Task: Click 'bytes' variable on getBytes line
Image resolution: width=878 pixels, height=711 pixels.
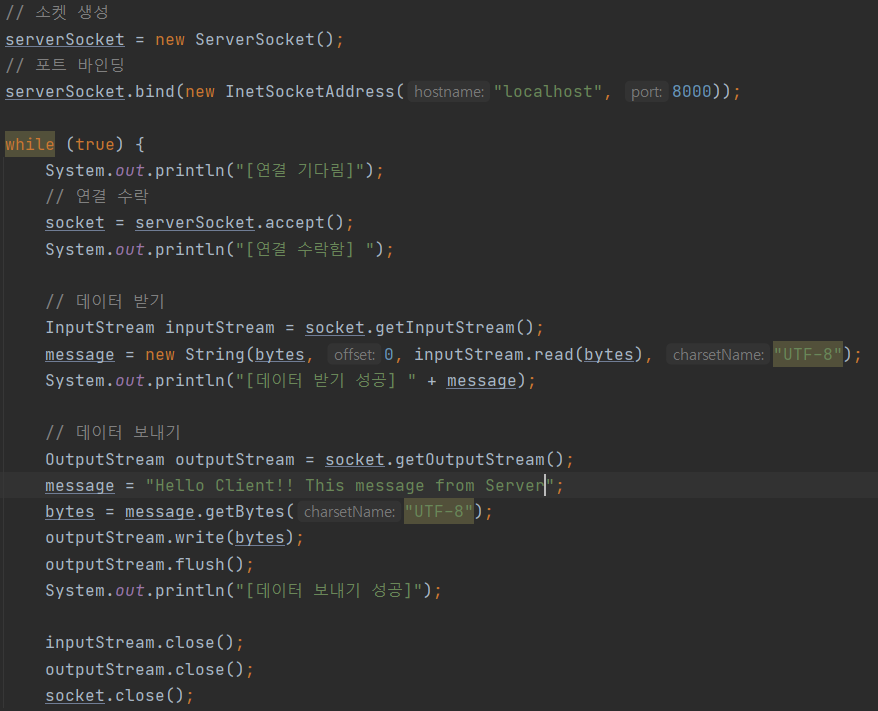Action: coord(70,512)
